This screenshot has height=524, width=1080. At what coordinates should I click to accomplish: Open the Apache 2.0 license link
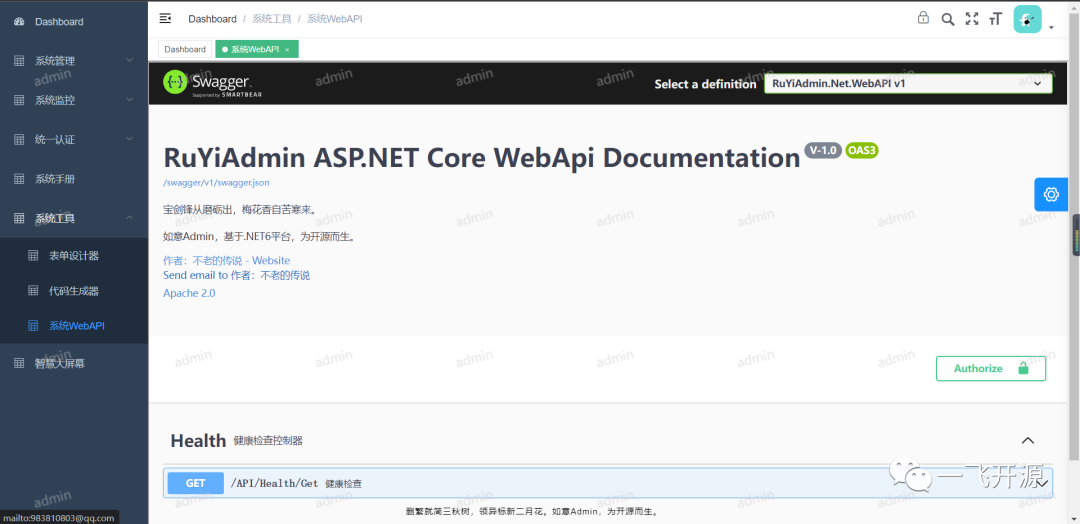click(x=189, y=293)
